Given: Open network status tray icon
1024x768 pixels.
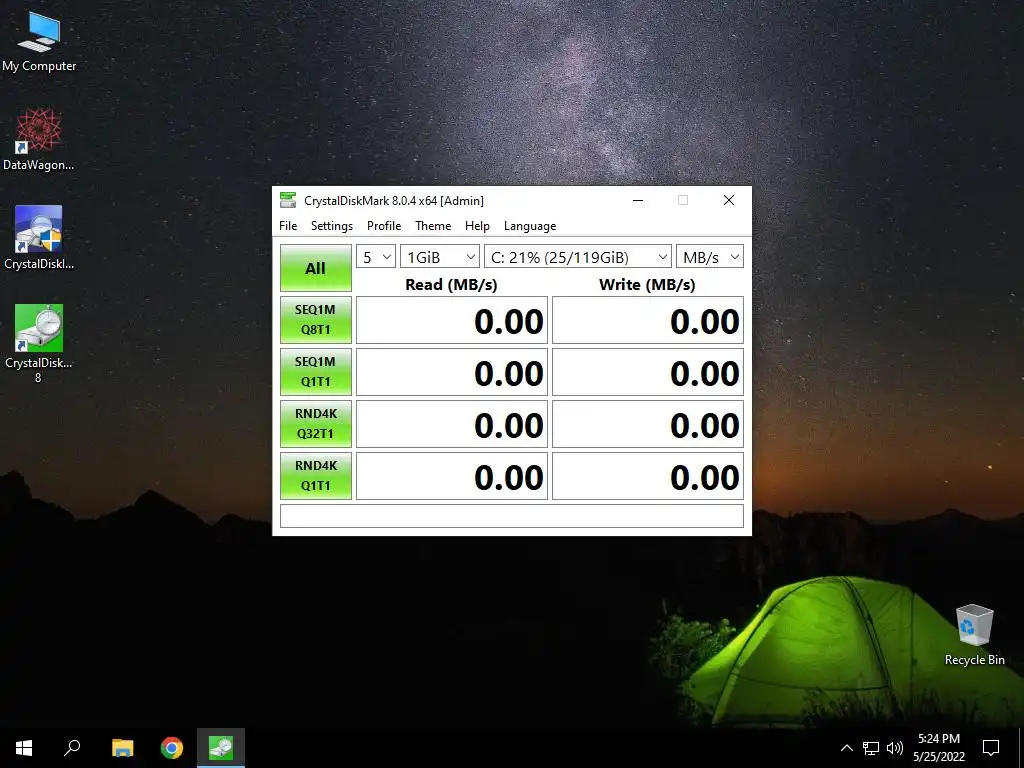Looking at the screenshot, I should [x=871, y=748].
